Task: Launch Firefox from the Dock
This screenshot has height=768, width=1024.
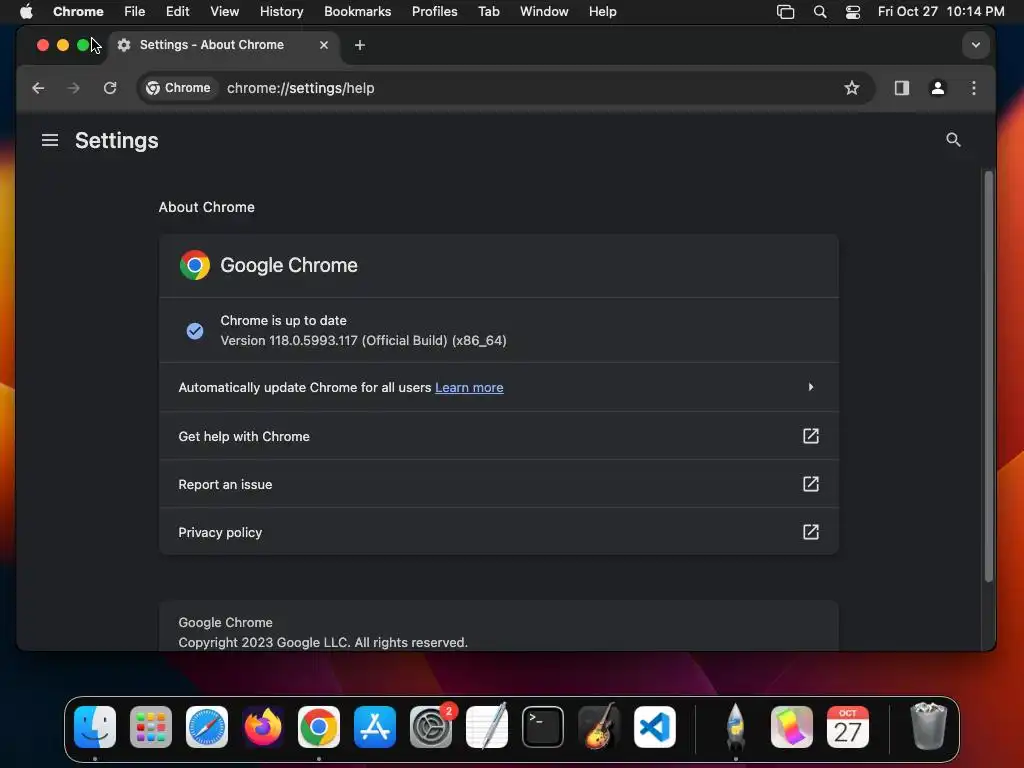Action: [263, 727]
